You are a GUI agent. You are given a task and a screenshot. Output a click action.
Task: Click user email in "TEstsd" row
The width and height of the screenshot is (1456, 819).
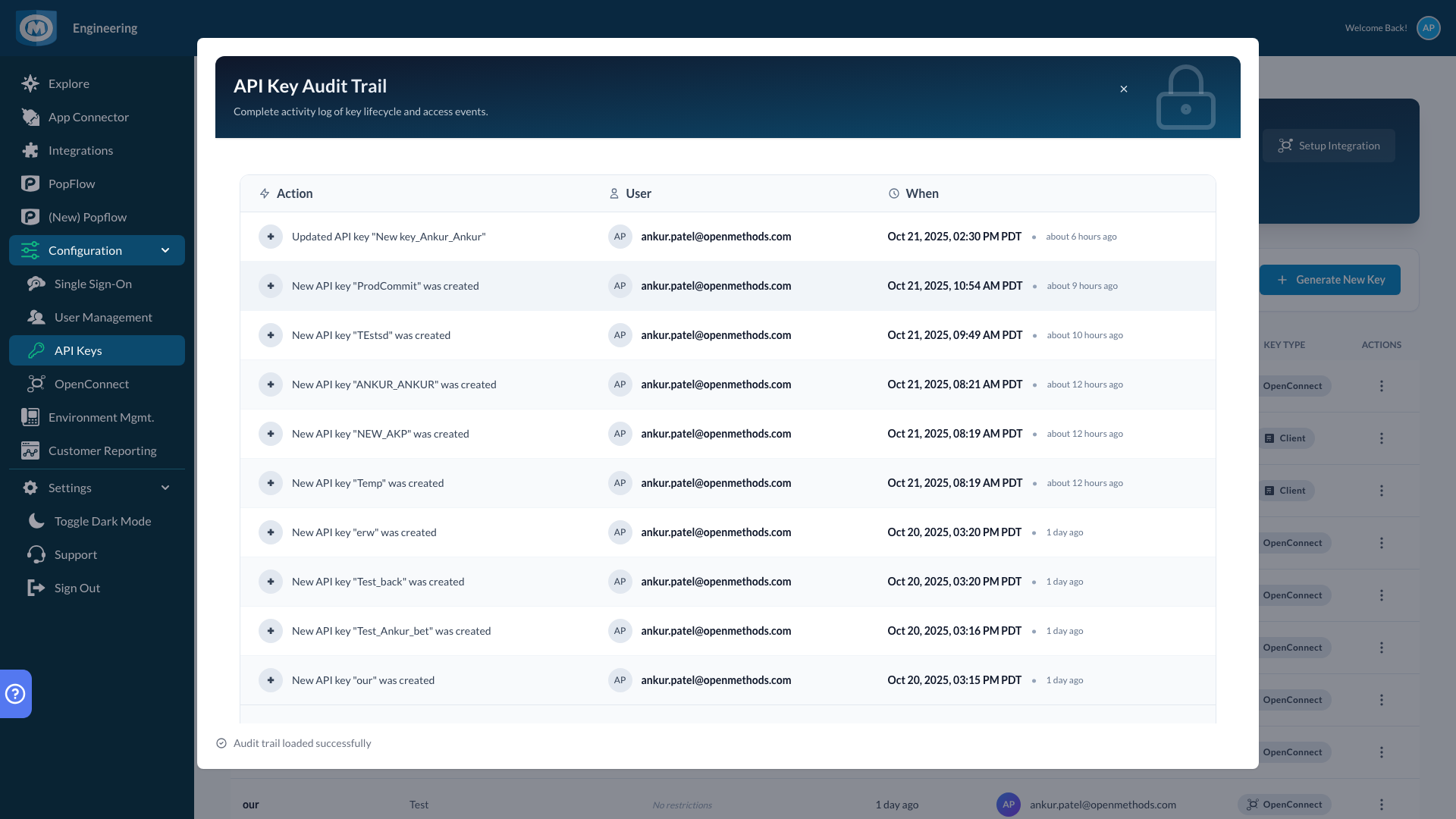(x=716, y=335)
